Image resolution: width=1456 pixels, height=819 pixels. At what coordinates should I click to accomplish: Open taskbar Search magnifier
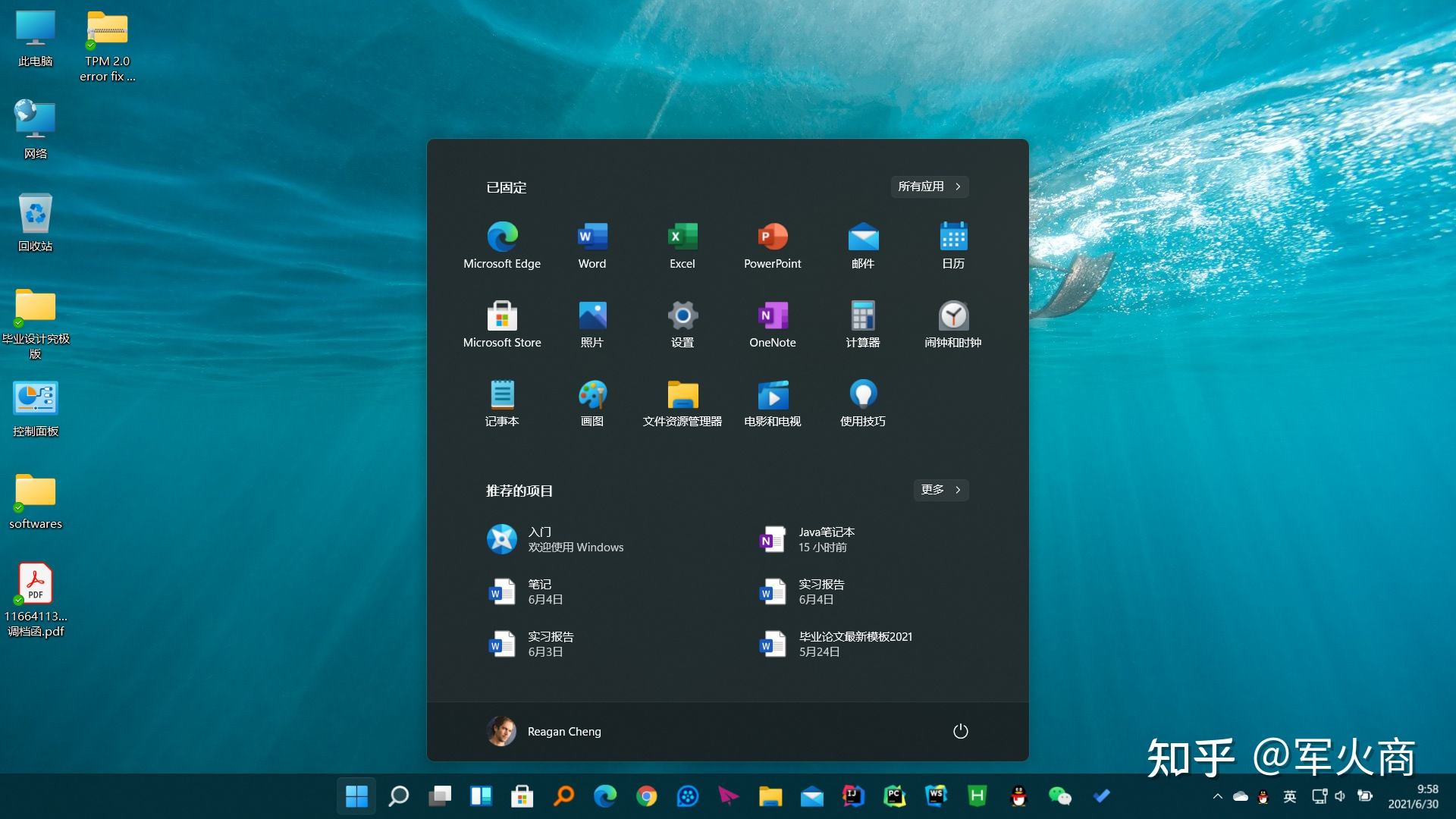point(398,796)
